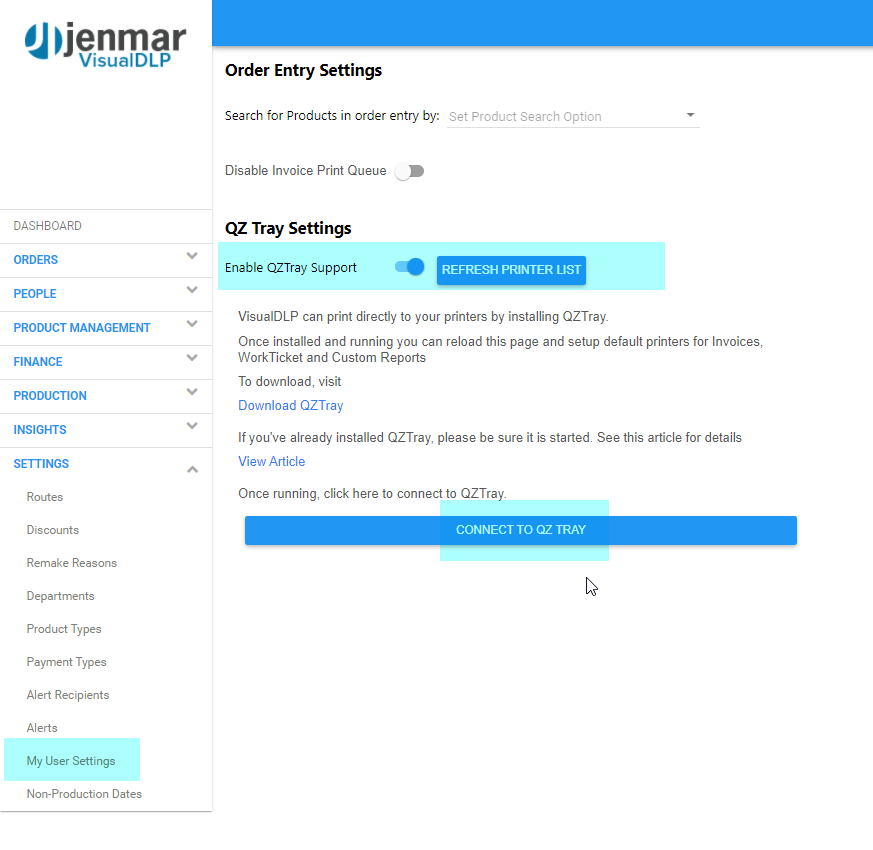Open the Insights section label

click(40, 430)
